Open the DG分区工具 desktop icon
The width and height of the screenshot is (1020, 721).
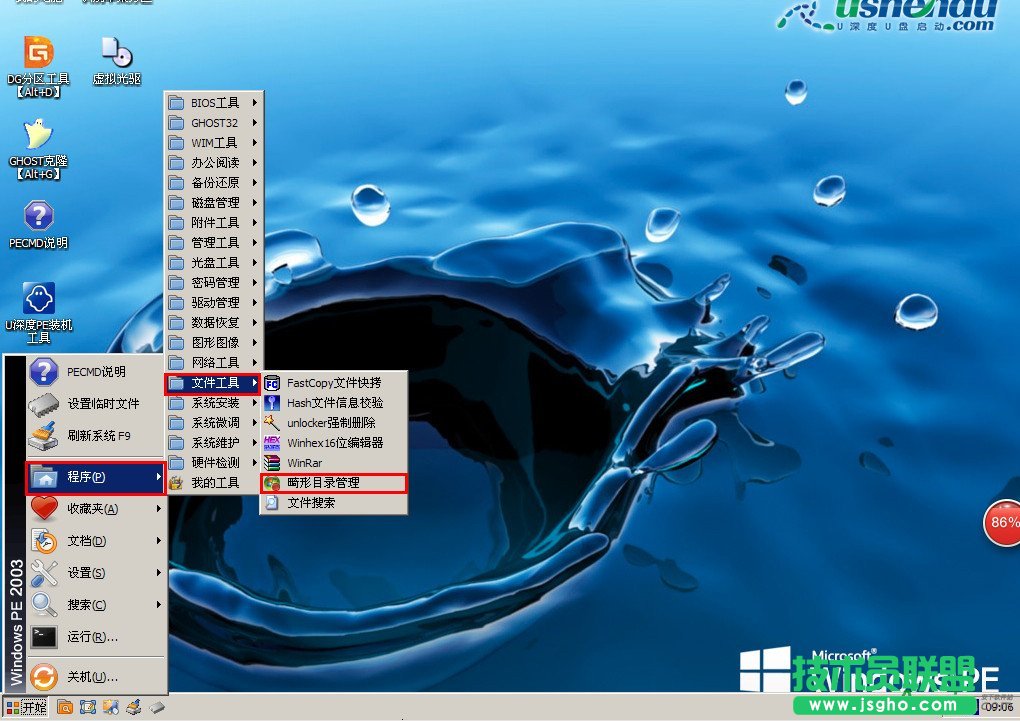[x=38, y=55]
